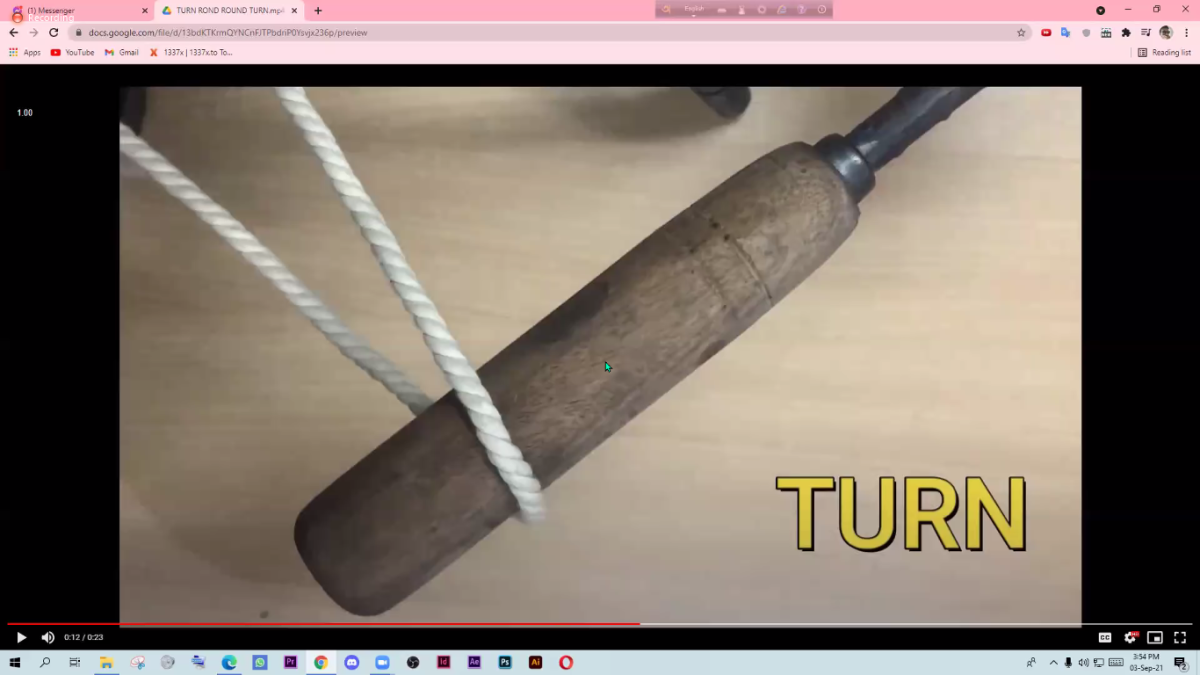Show hidden system tray icons
This screenshot has width=1200, height=675.
coord(1053,663)
